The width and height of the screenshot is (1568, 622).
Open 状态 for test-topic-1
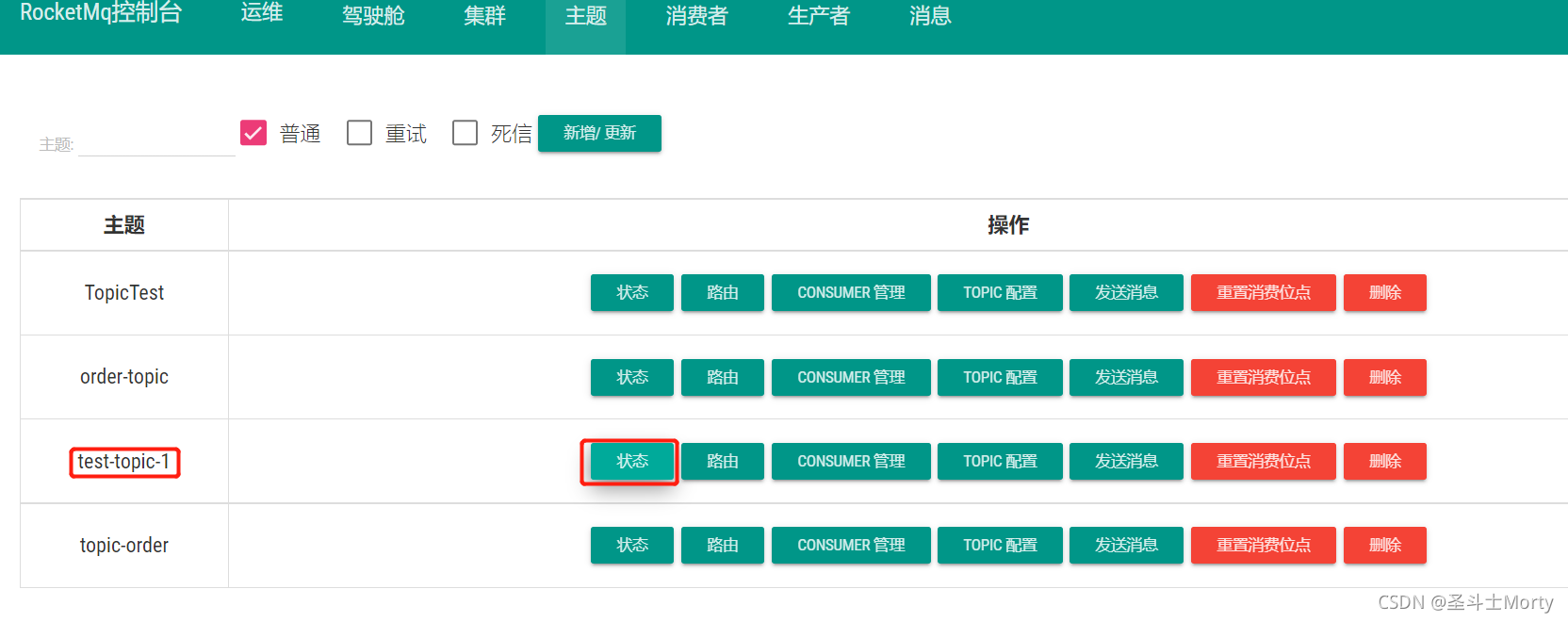pos(632,461)
